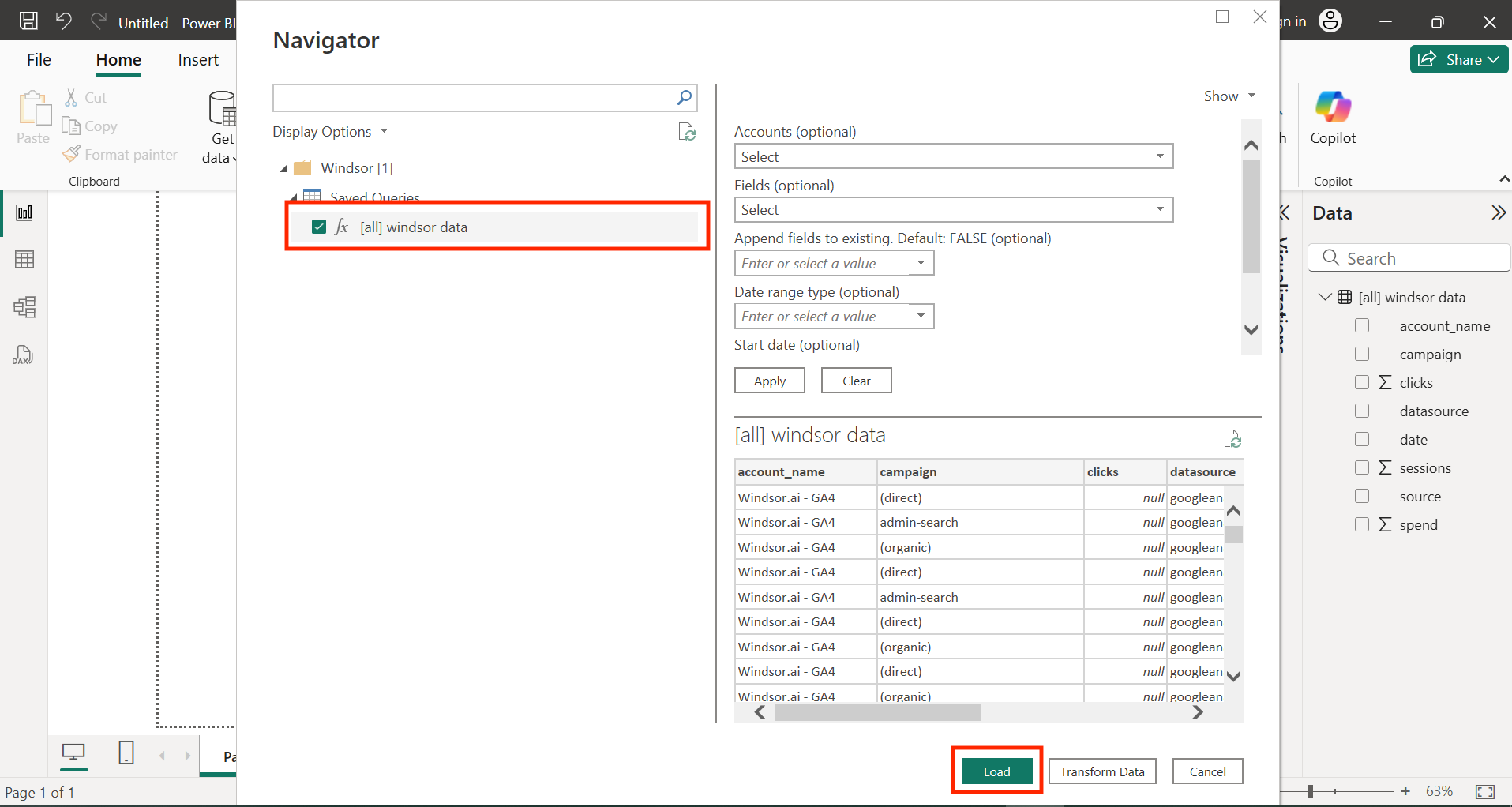Viewport: 1512px width, 807px height.
Task: Check the sessions field box
Action: (1362, 468)
